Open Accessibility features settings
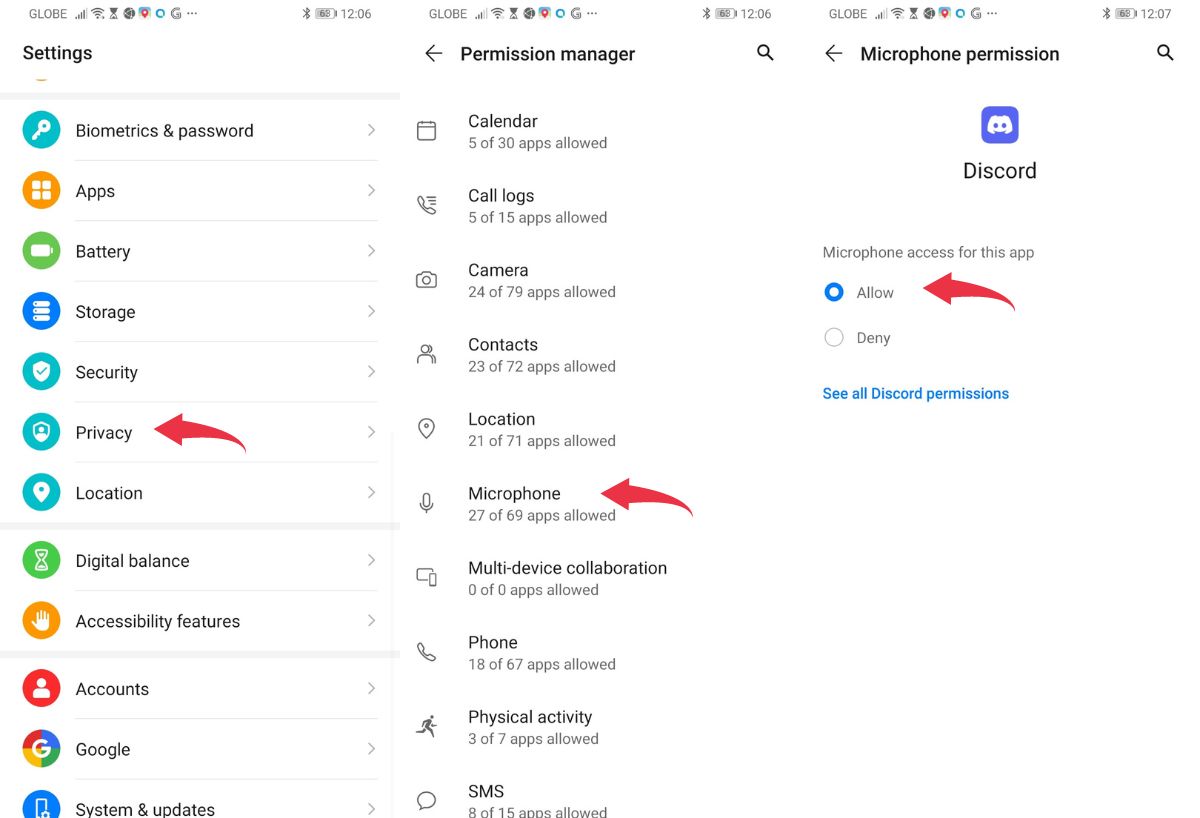Viewport: 1200px width, 818px height. (158, 621)
